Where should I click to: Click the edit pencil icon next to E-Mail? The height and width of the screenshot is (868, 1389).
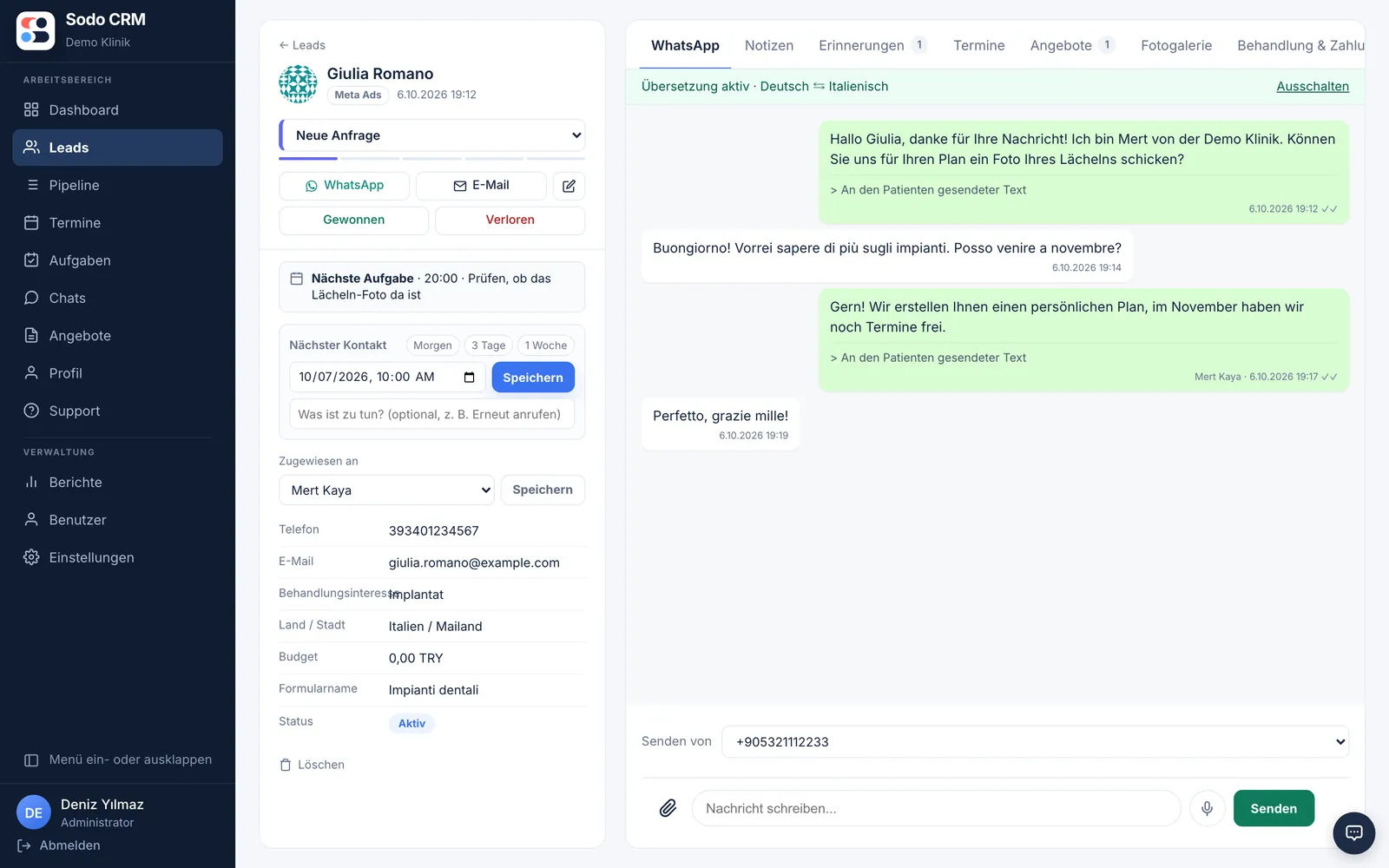pyautogui.click(x=569, y=186)
